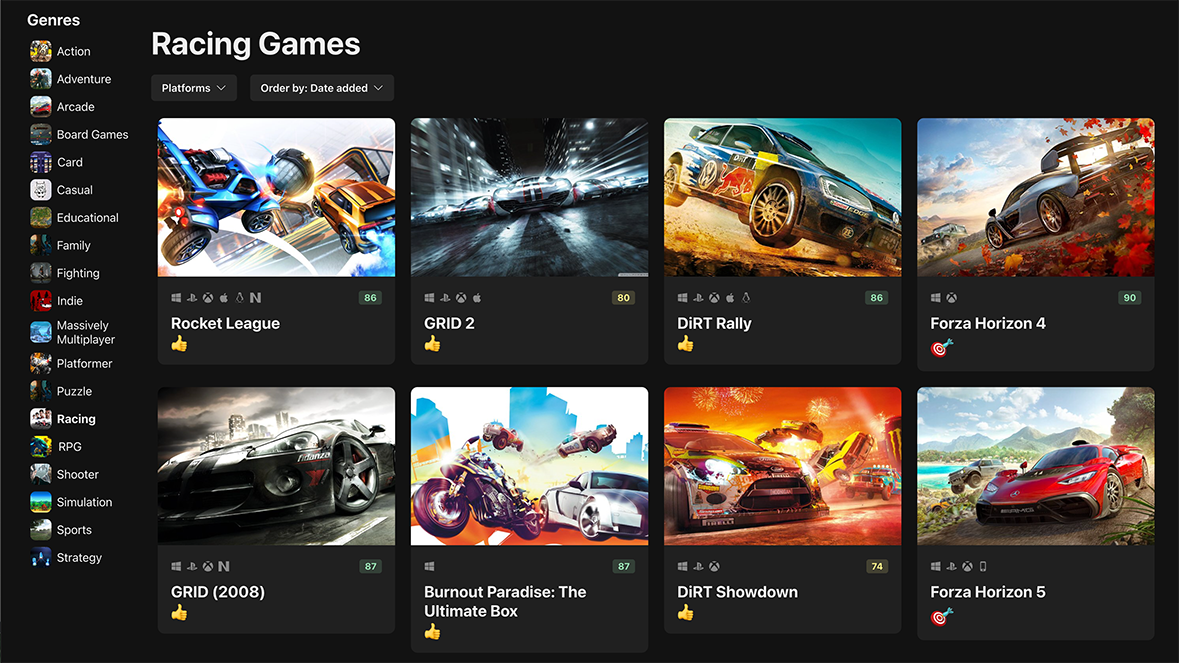Click the RPG genre icon in the sidebar
This screenshot has width=1179, height=663.
(x=40, y=446)
